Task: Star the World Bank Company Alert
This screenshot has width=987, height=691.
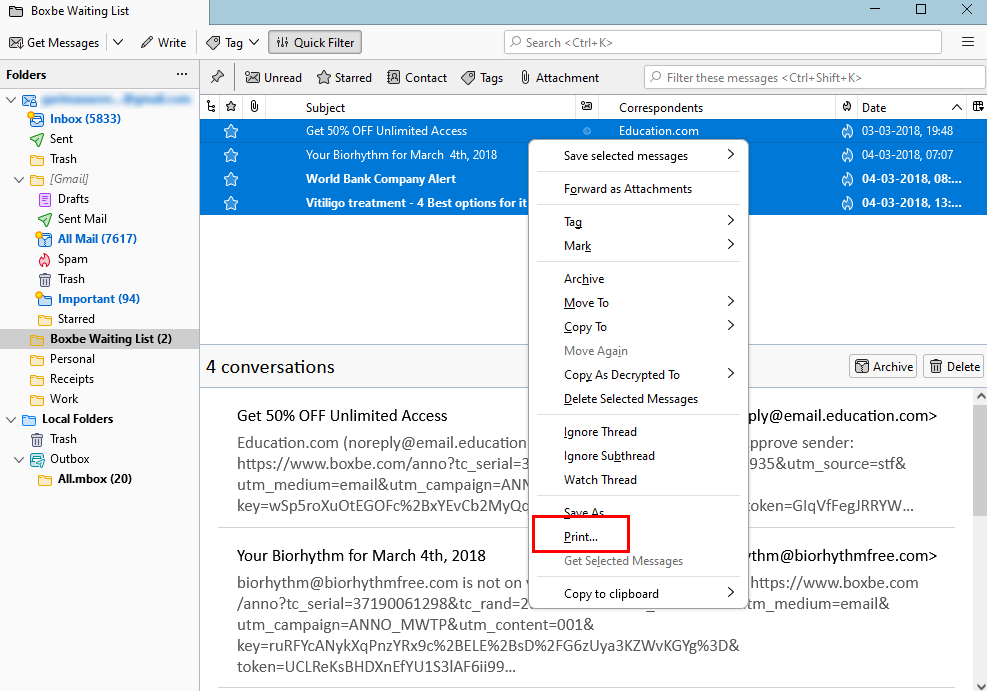Action: 231,179
